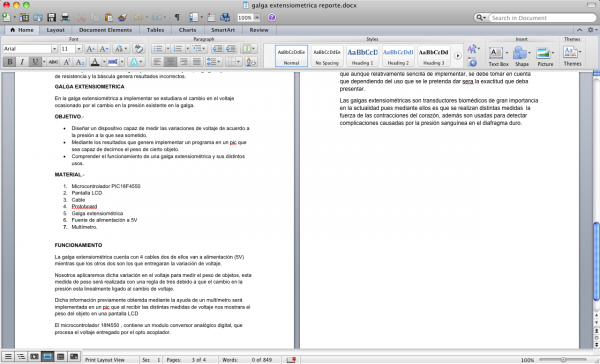
Task: Click the Print icon
Action: click(65, 17)
